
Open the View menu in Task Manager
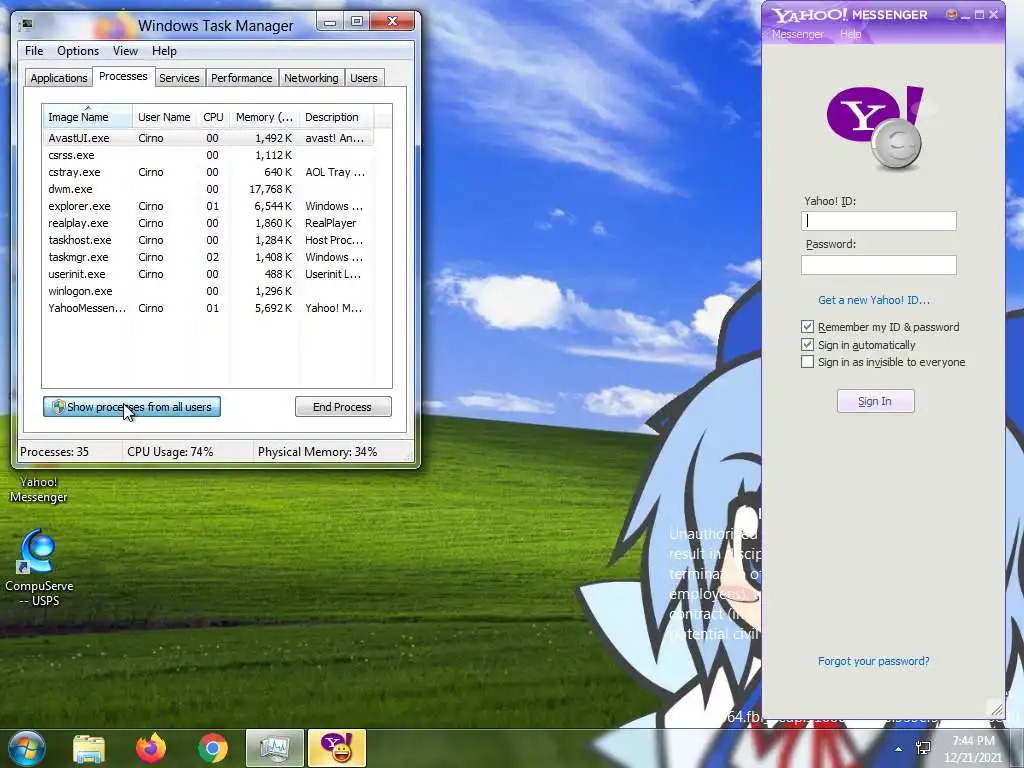click(125, 51)
